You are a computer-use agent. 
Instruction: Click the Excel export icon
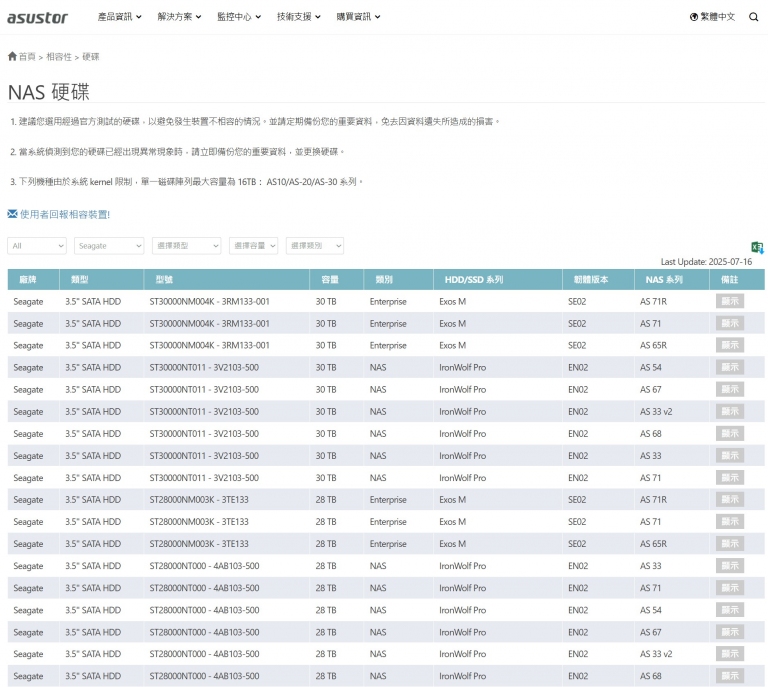[x=757, y=247]
